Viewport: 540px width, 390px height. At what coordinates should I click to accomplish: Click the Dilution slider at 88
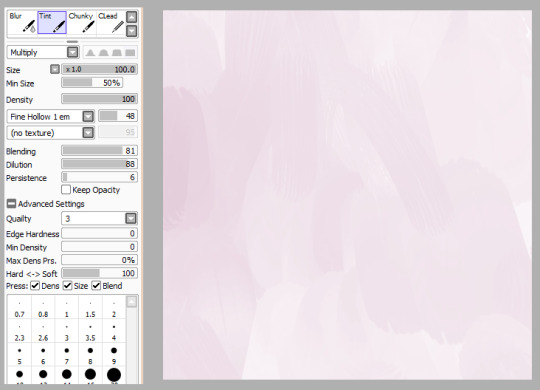(100, 164)
